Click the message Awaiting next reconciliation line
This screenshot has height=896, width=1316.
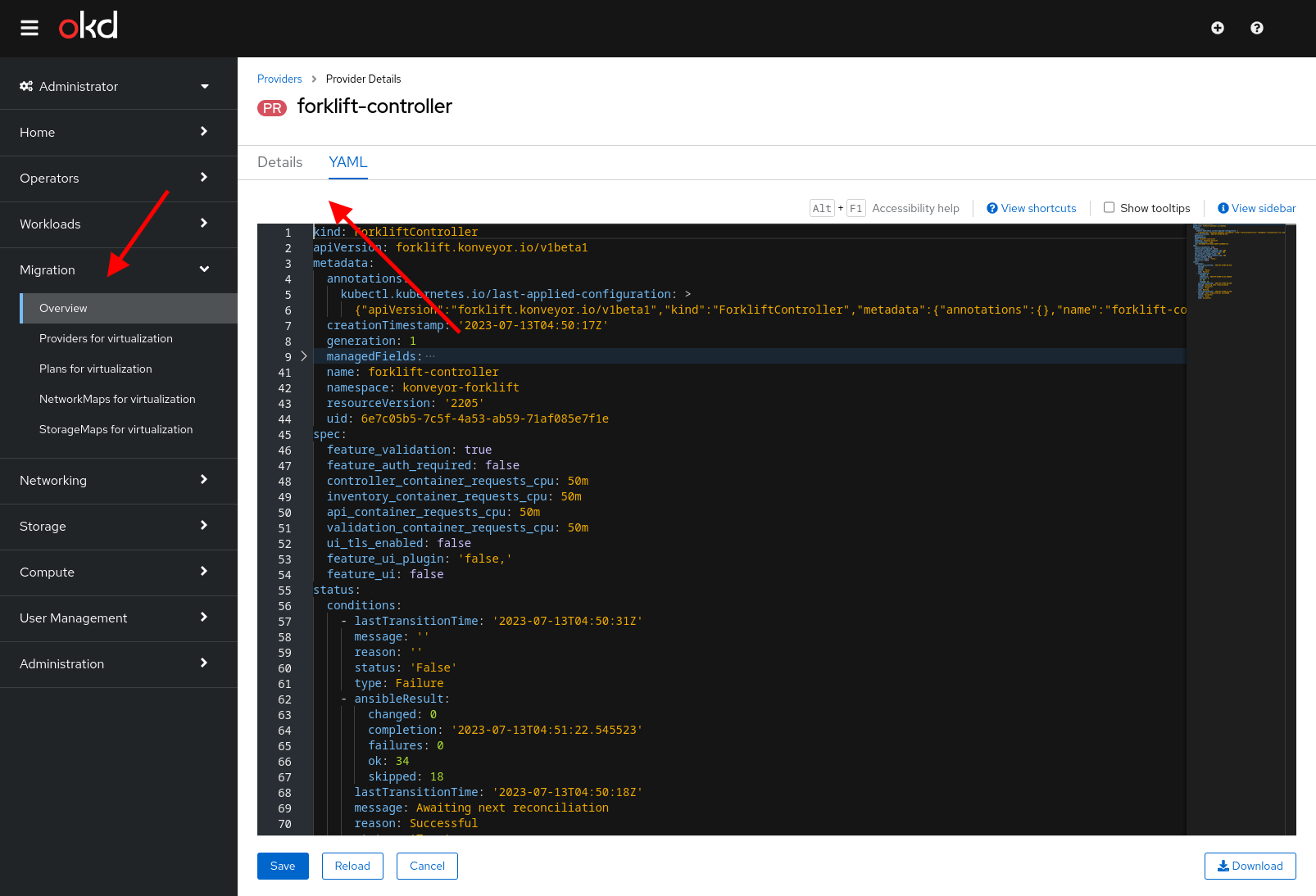(x=481, y=808)
